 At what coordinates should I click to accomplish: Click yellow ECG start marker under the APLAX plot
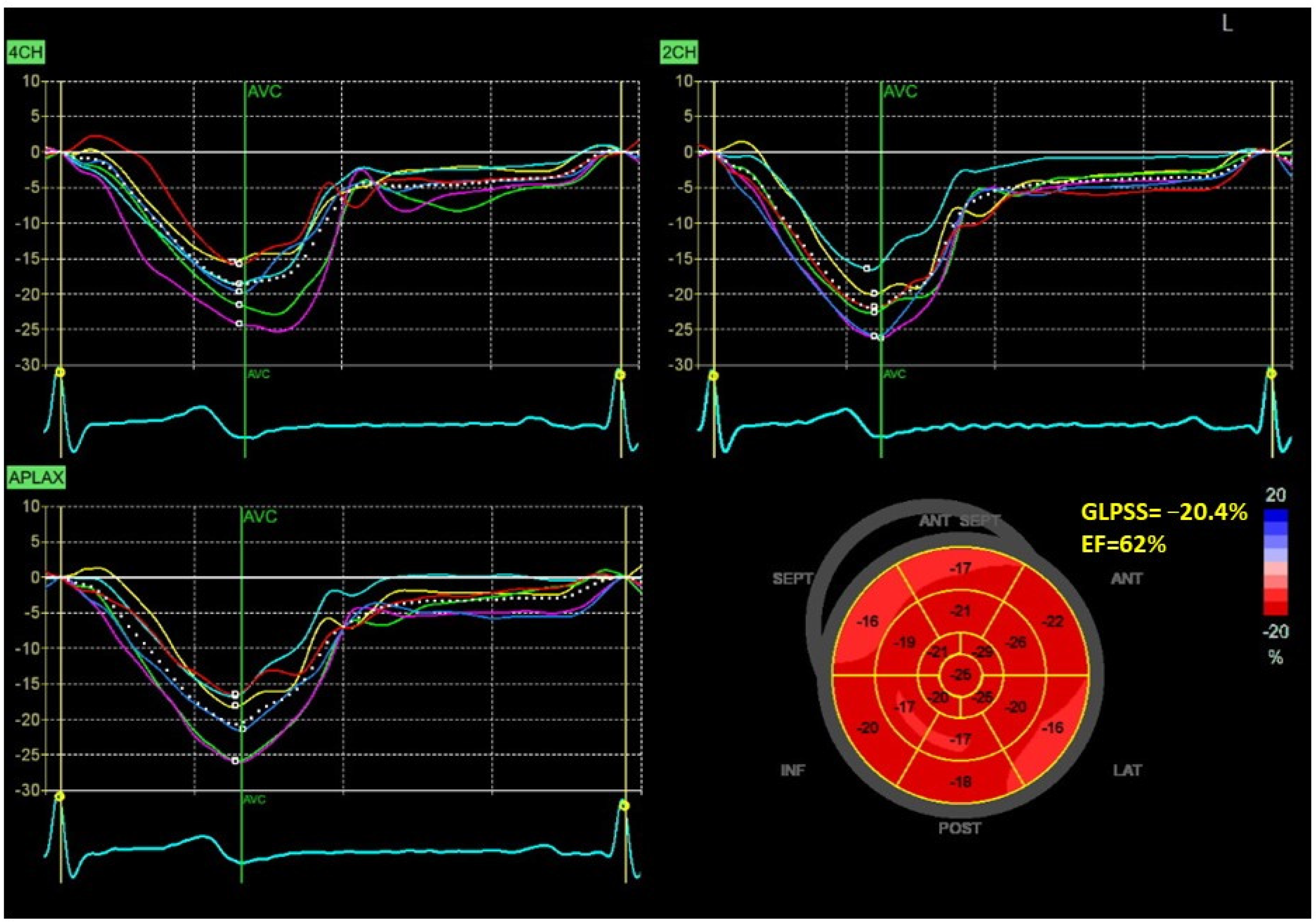coord(60,796)
